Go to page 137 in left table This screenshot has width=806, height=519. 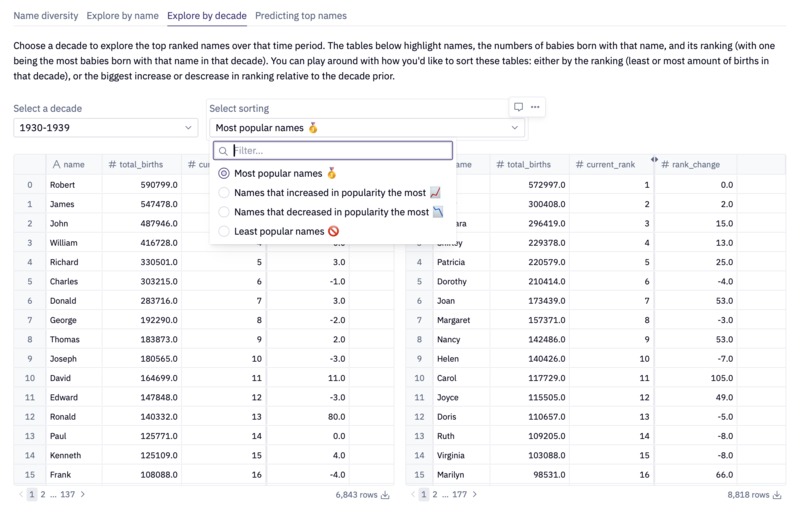pyautogui.click(x=67, y=494)
